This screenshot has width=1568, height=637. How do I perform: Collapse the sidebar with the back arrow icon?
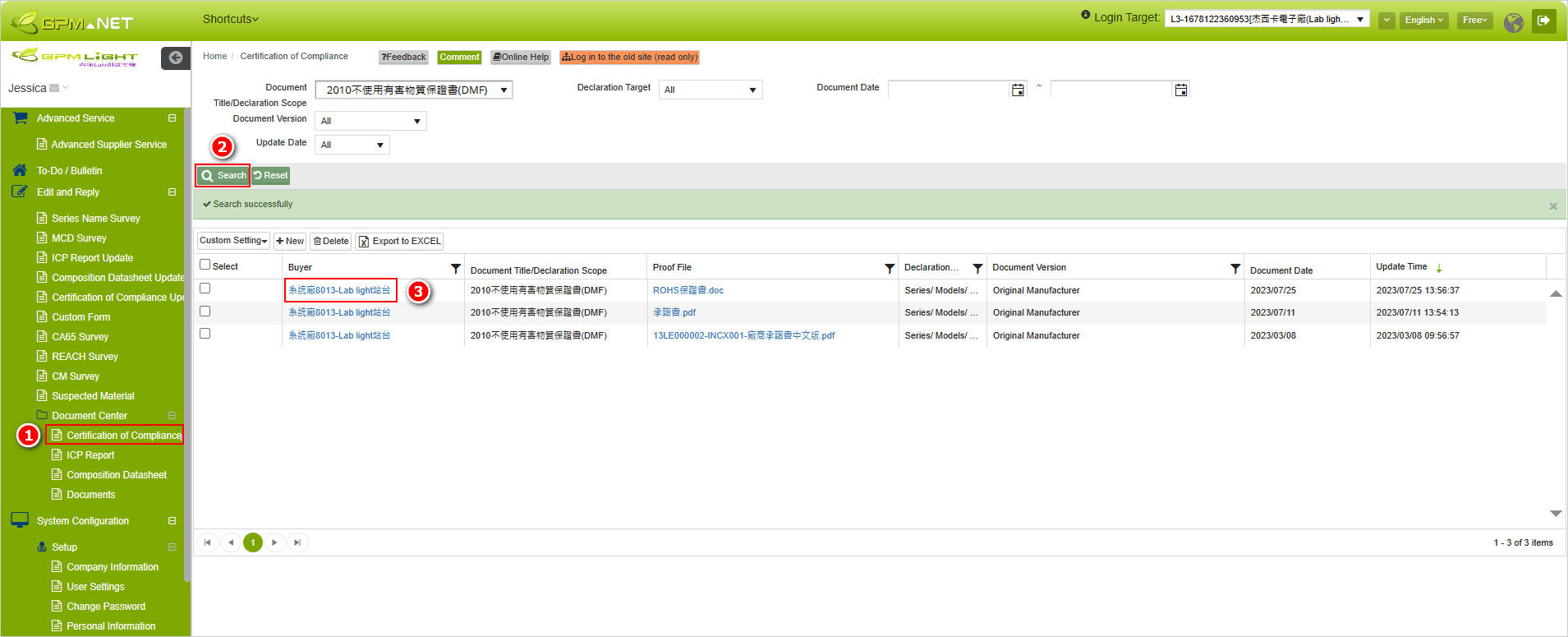pos(176,58)
